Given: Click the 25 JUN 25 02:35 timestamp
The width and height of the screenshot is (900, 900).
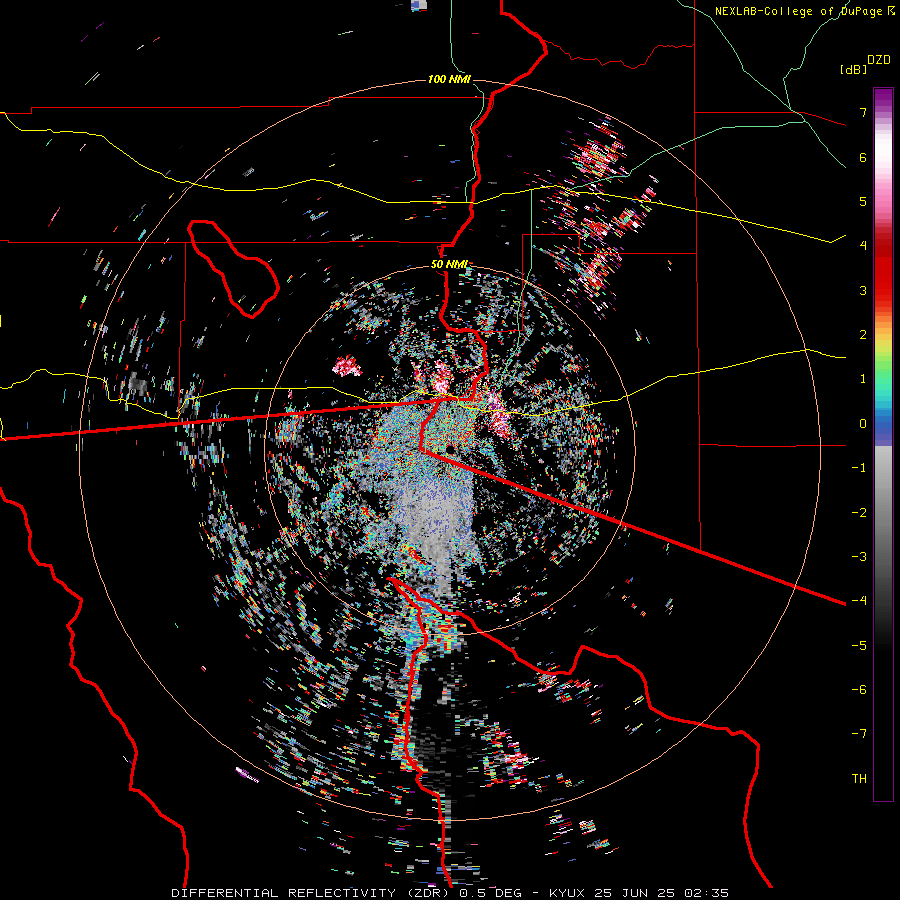Looking at the screenshot, I should pos(661,893).
